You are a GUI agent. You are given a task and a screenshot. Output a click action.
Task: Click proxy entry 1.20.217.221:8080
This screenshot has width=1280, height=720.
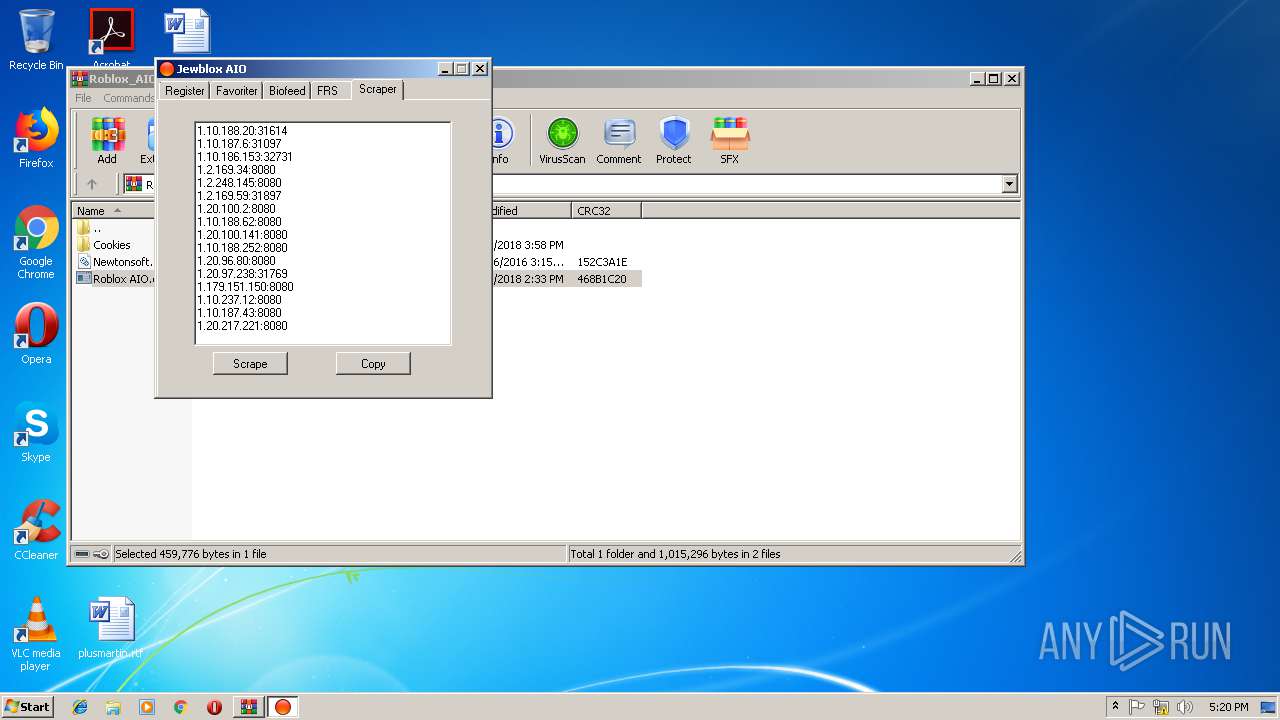coord(242,326)
